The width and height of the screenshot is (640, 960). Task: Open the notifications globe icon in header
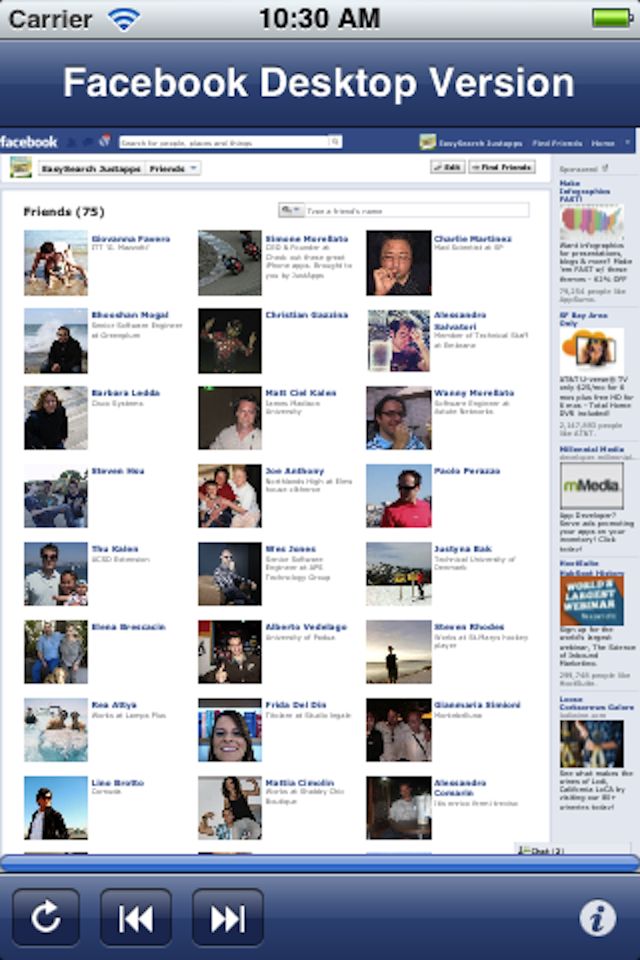105,141
